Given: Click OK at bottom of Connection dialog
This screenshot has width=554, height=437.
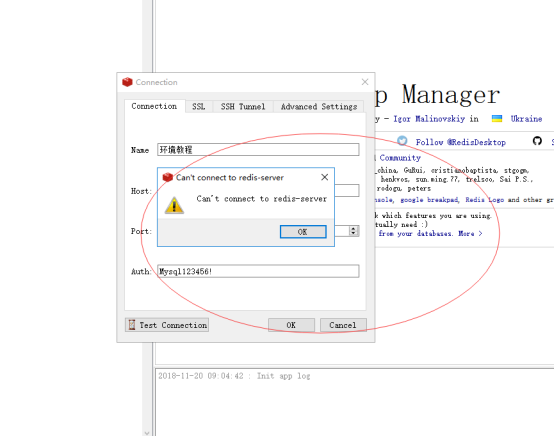Looking at the screenshot, I should point(291,325).
